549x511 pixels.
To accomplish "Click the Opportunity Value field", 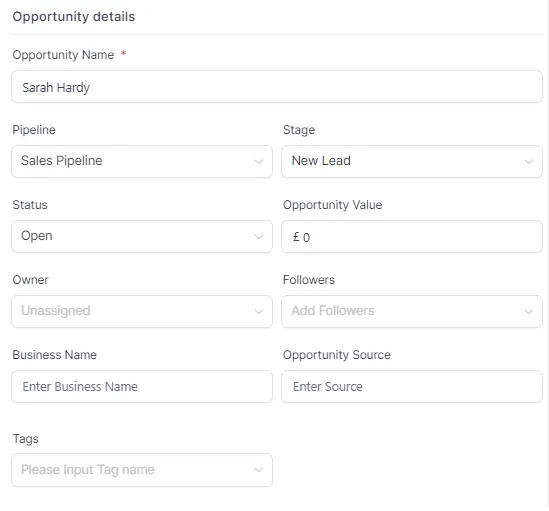I will tap(412, 236).
